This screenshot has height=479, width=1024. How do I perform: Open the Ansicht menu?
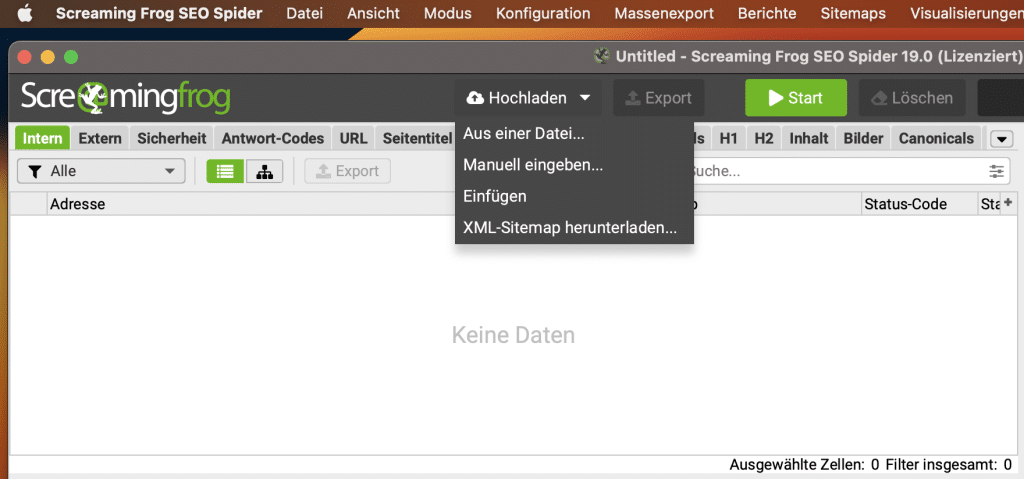374,13
